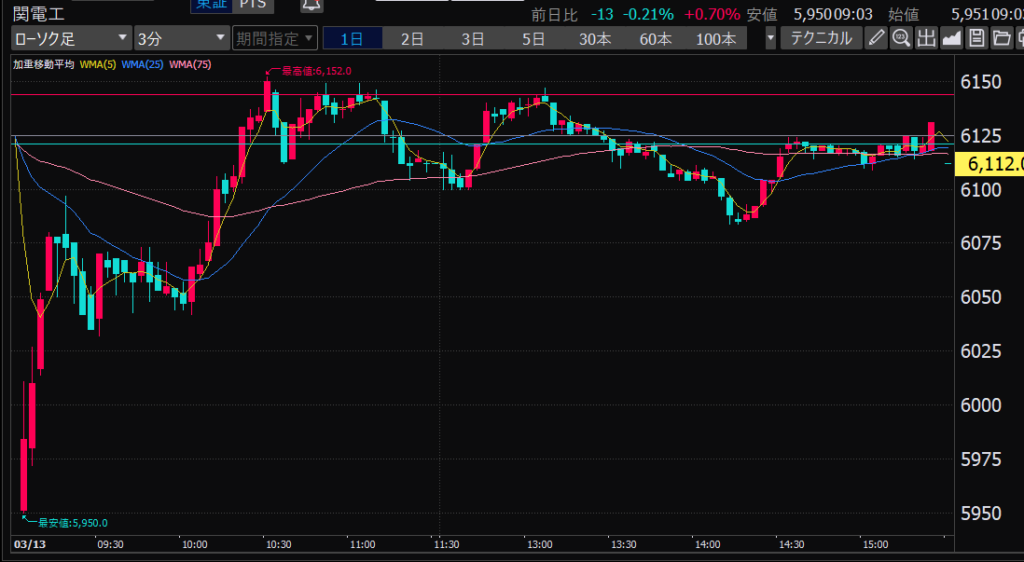Image resolution: width=1024 pixels, height=562 pixels.
Task: Select the 60本 bar count tab
Action: coord(655,39)
